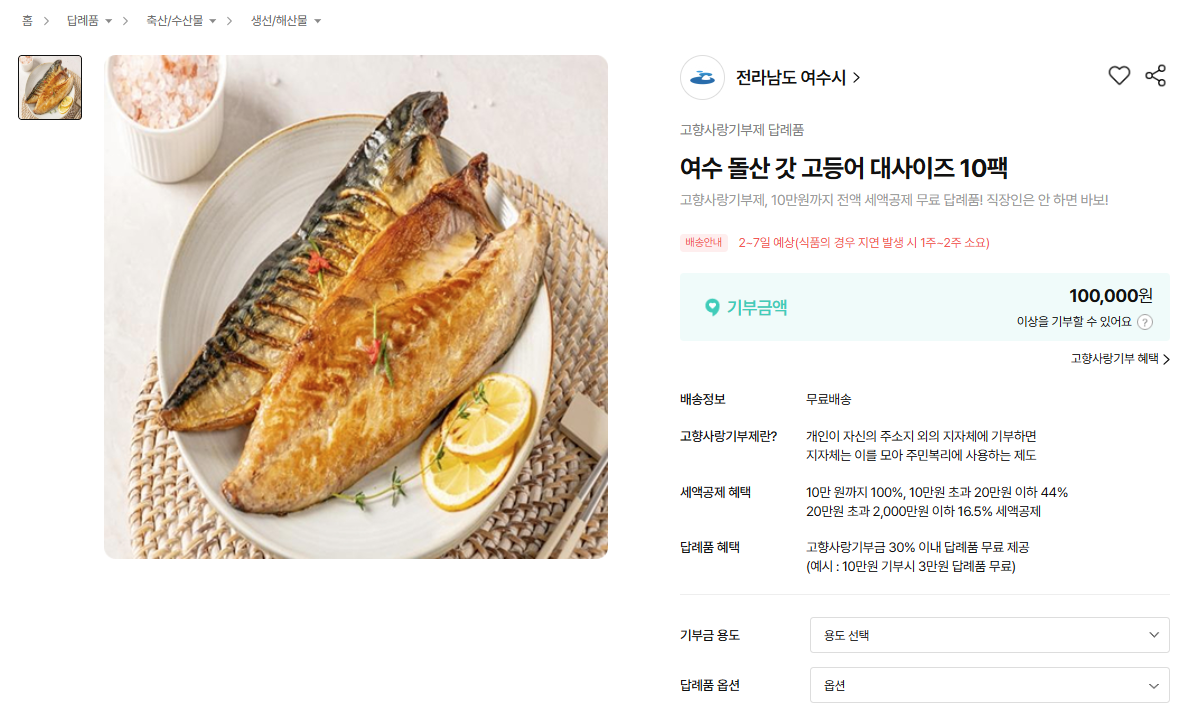Click the Yeosu city logo icon

point(702,77)
